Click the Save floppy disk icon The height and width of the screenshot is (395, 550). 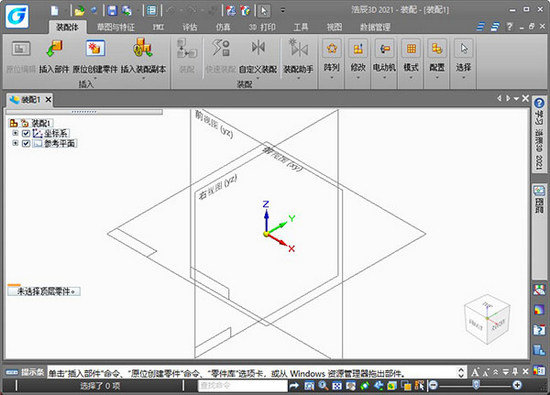click(x=112, y=11)
